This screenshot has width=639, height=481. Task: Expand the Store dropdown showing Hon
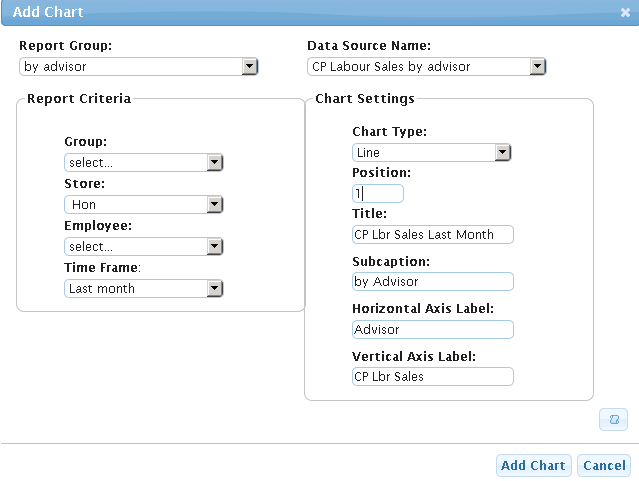coord(143,204)
